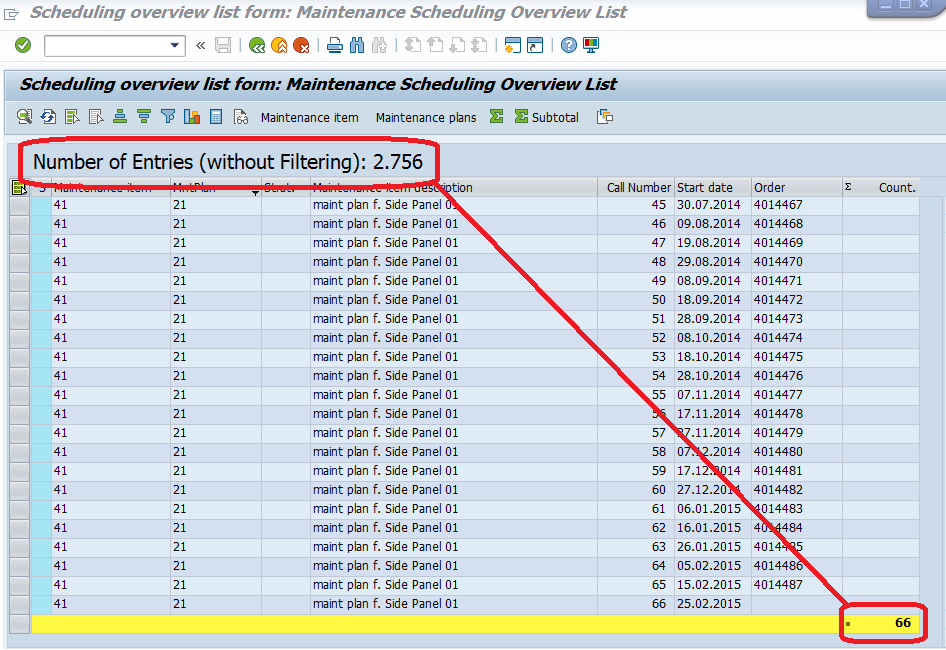This screenshot has height=650, width=946.
Task: Click the document with glasses display icon
Action: (x=241, y=117)
